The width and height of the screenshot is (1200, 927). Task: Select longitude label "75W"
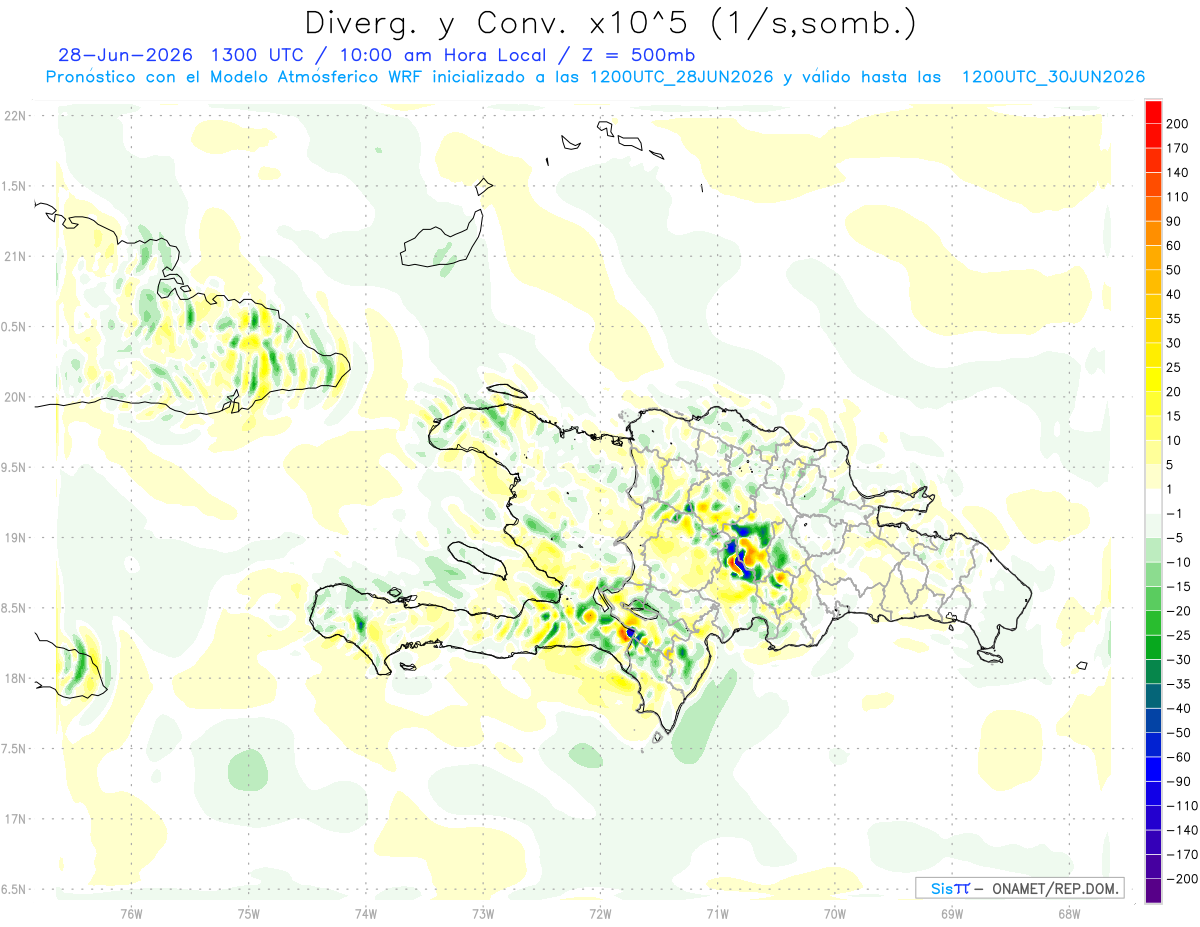249,913
